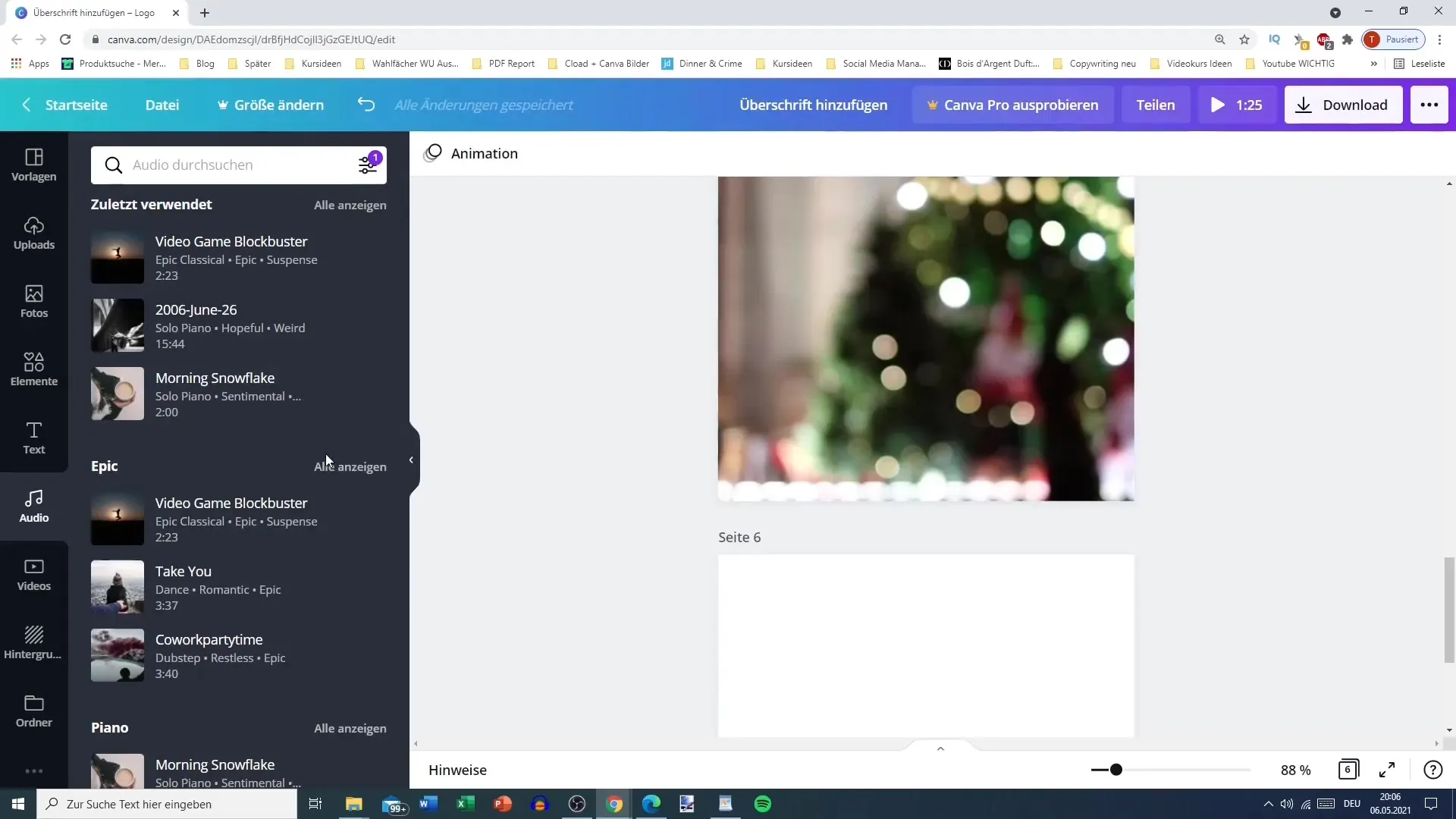Enable Canva Pro ausprobieren toggle
This screenshot has height=819, width=1456.
1012,105
